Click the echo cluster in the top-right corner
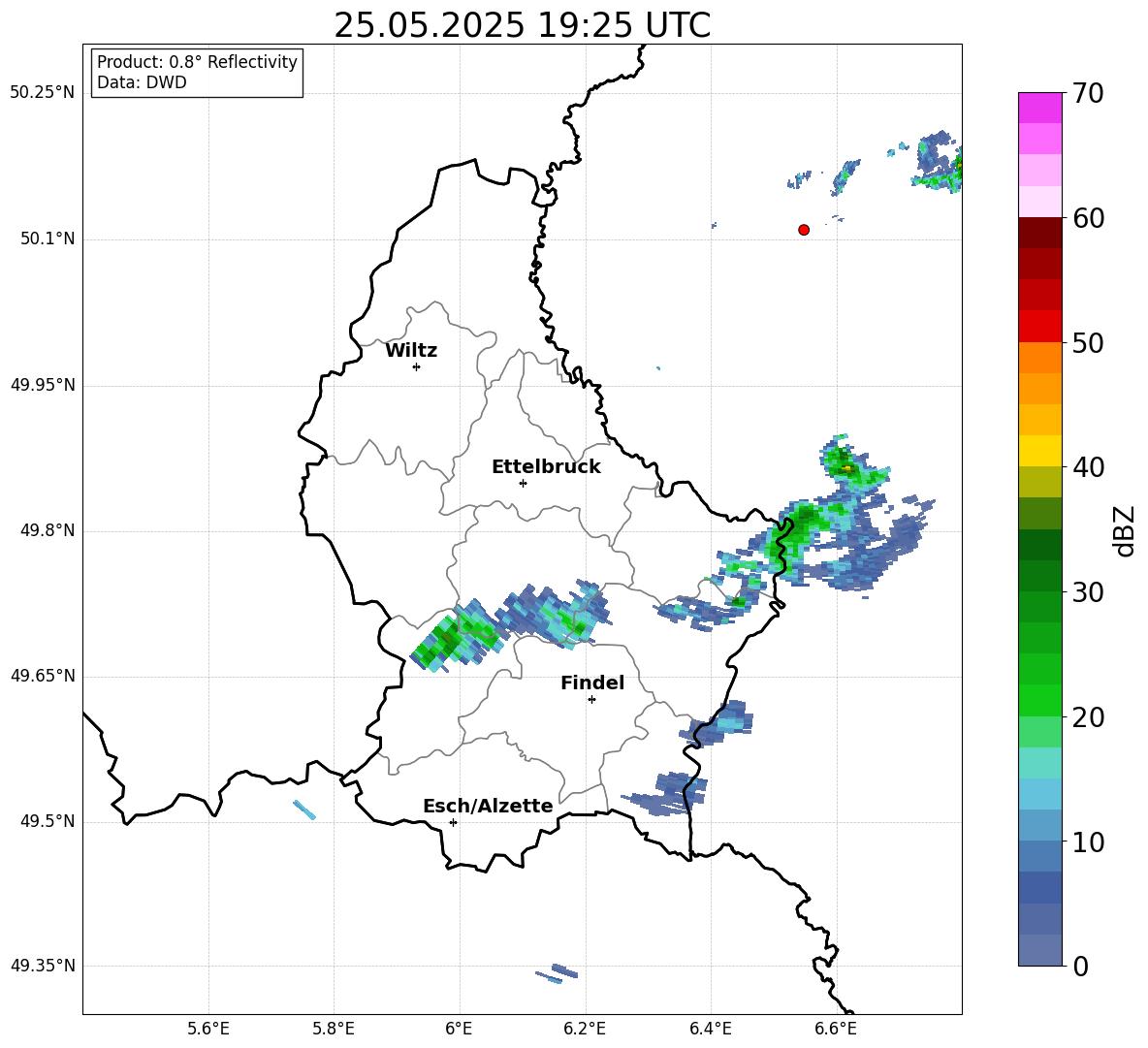Screen dimensions: 1148x1048 938,163
